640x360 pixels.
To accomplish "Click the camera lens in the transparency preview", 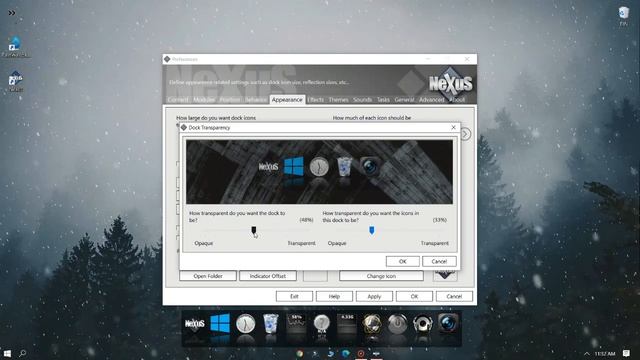I will click(x=370, y=167).
